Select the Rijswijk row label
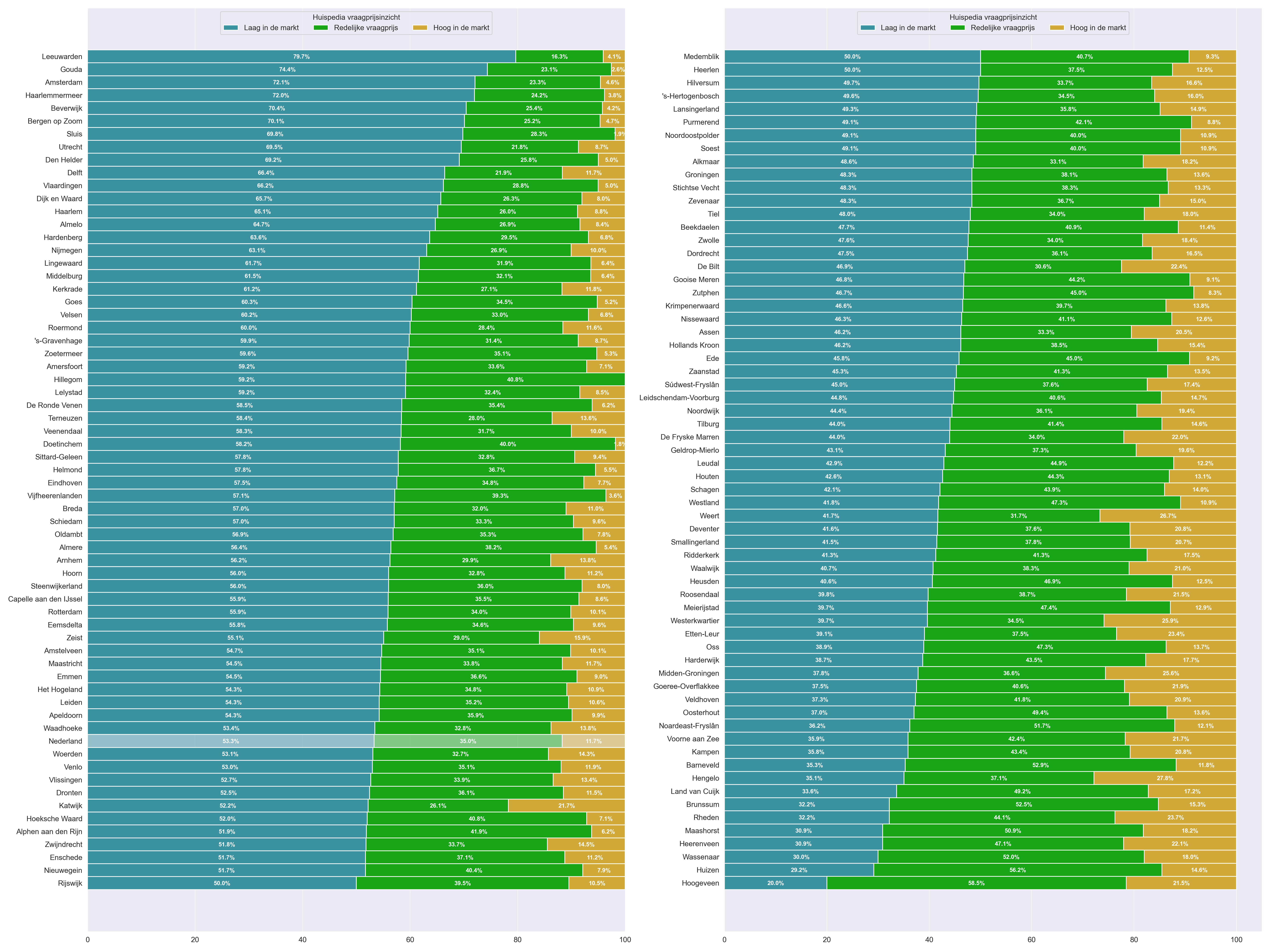 70,883
